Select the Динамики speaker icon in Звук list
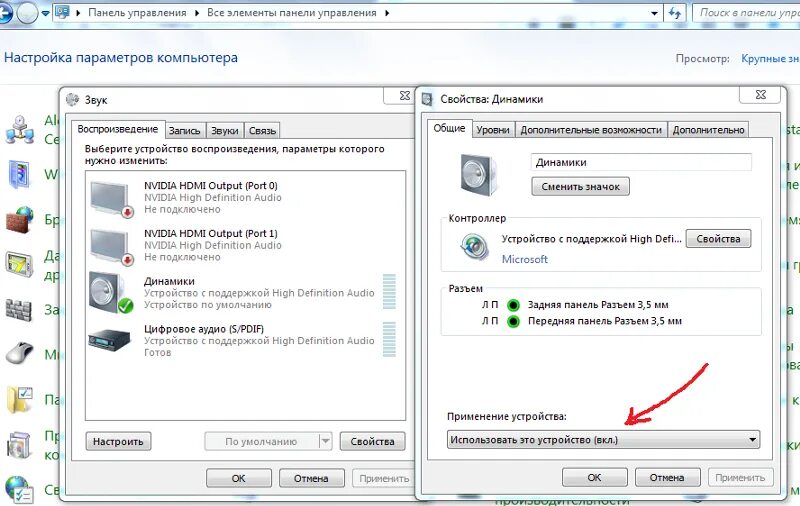 tap(111, 293)
